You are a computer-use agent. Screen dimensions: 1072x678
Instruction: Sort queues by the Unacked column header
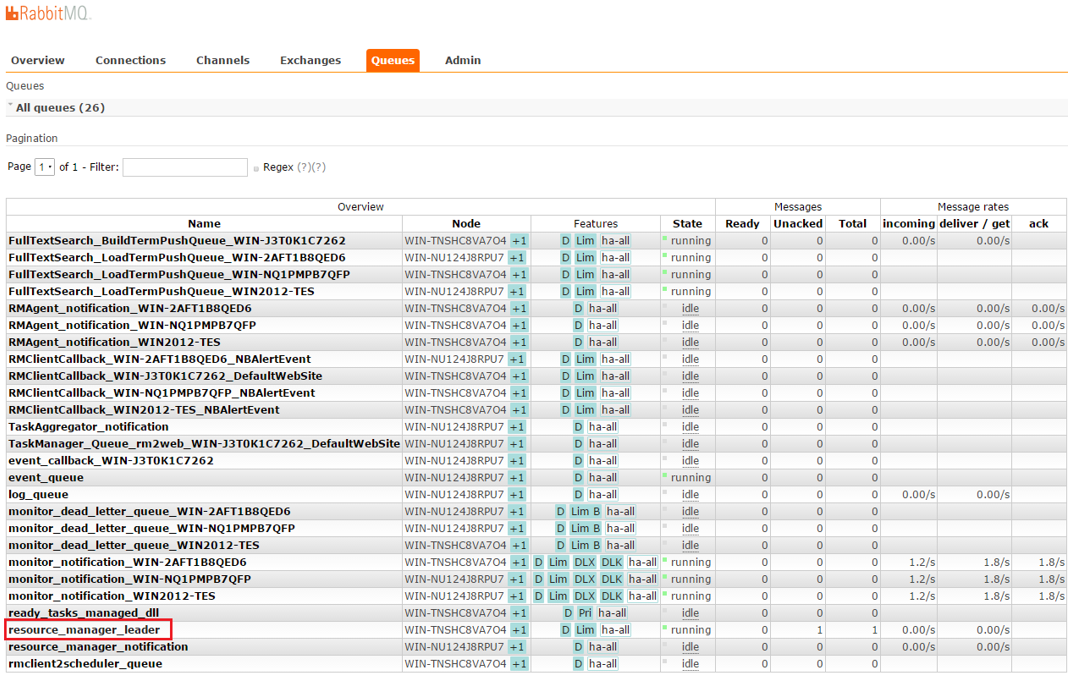click(x=797, y=224)
